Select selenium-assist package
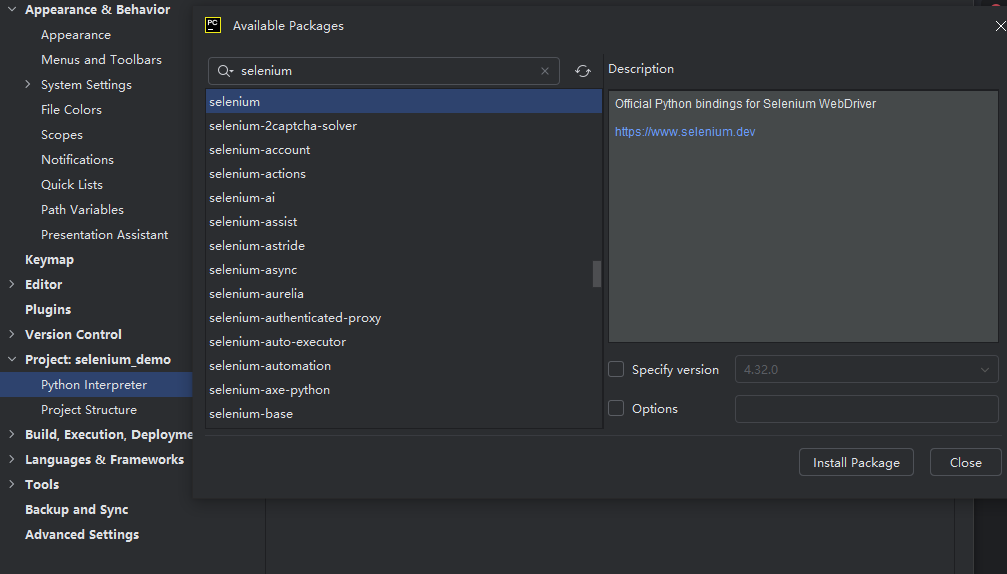The image size is (1007, 574). pyautogui.click(x=403, y=222)
